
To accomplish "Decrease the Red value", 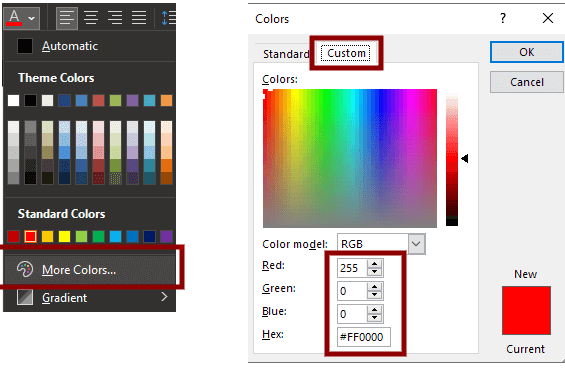I will (x=375, y=272).
